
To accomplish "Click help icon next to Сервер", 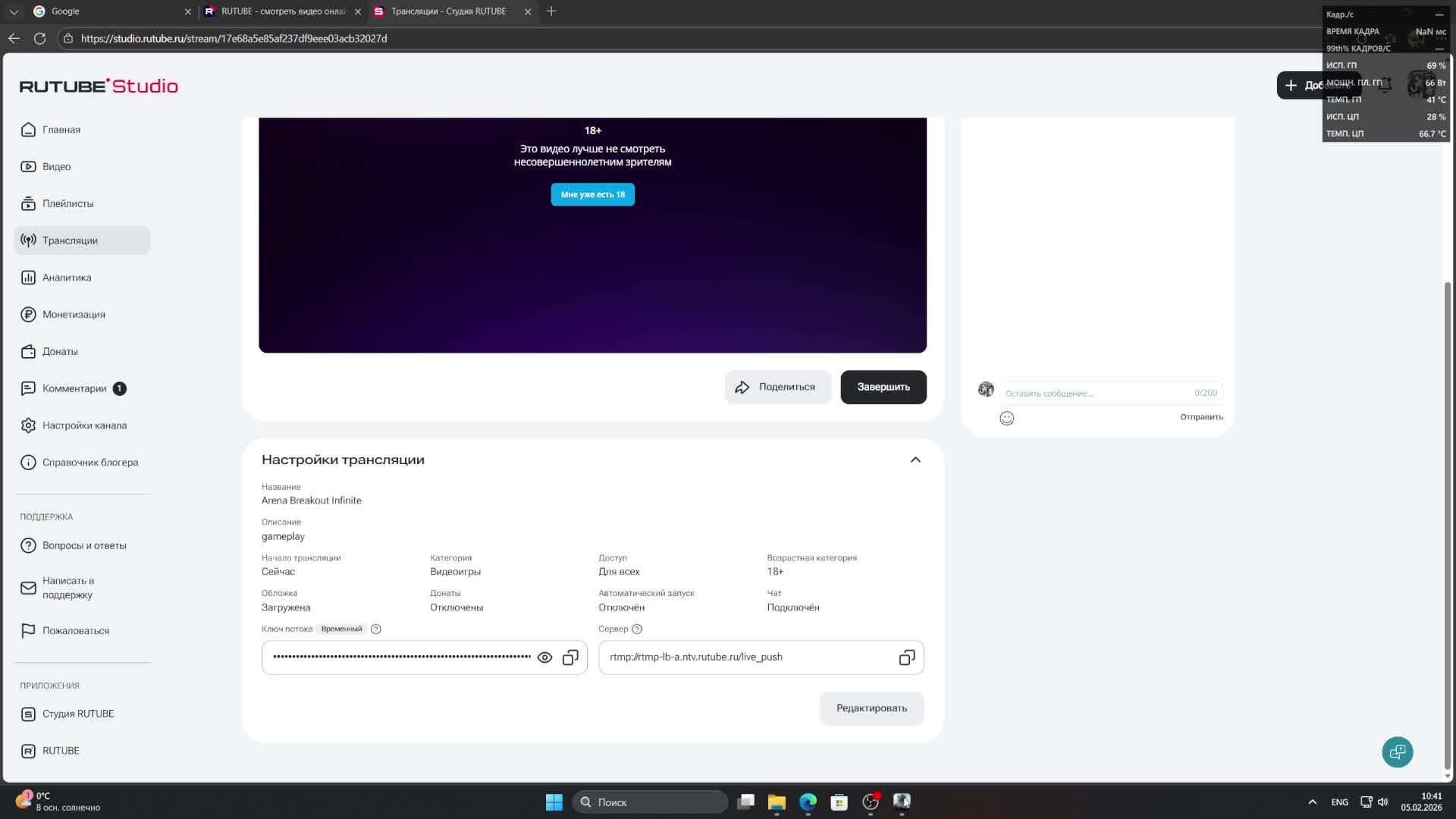I will pyautogui.click(x=637, y=629).
